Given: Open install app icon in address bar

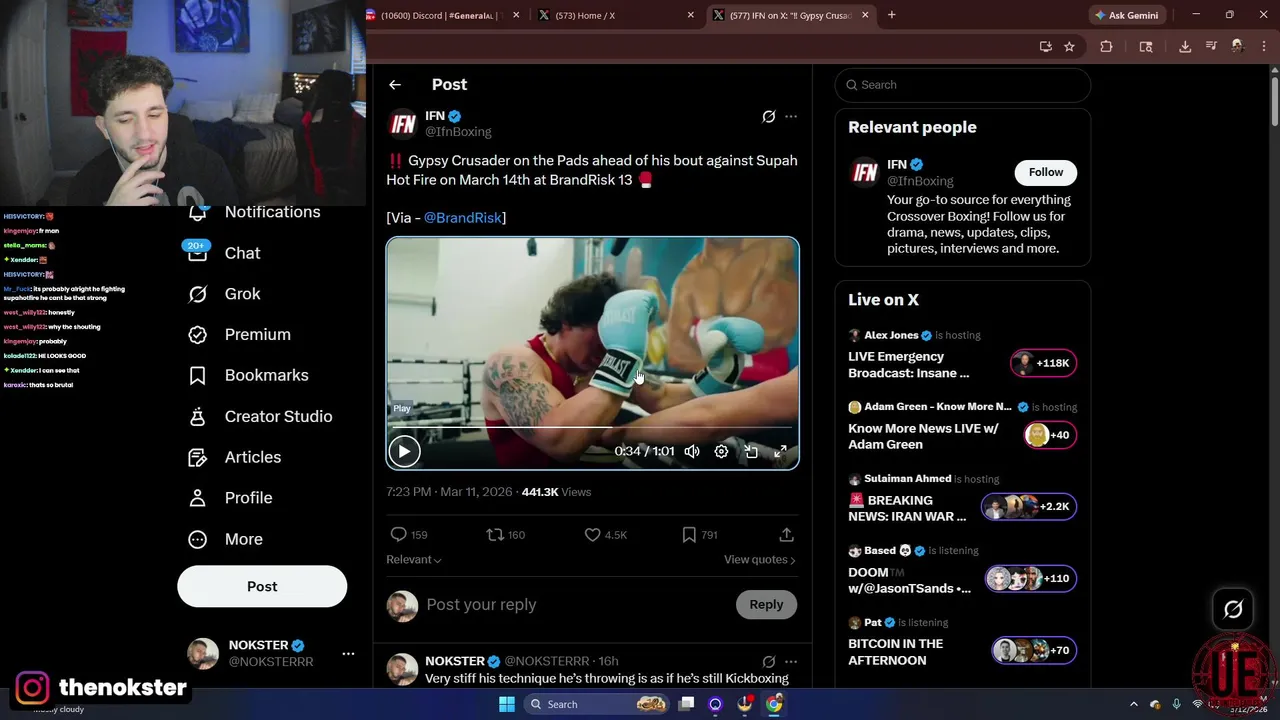Looking at the screenshot, I should [1046, 46].
